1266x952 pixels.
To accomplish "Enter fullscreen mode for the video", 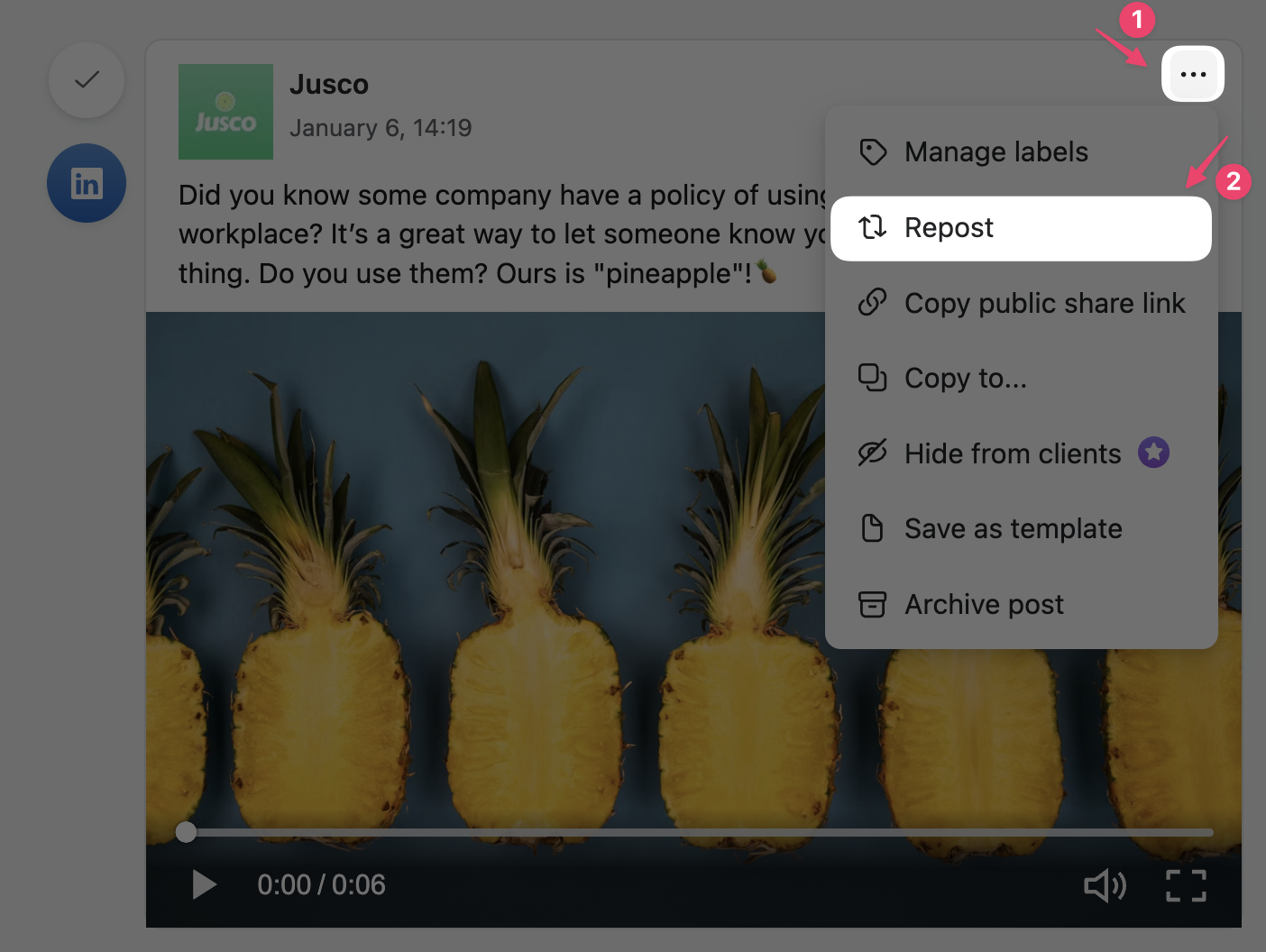I will (1186, 885).
